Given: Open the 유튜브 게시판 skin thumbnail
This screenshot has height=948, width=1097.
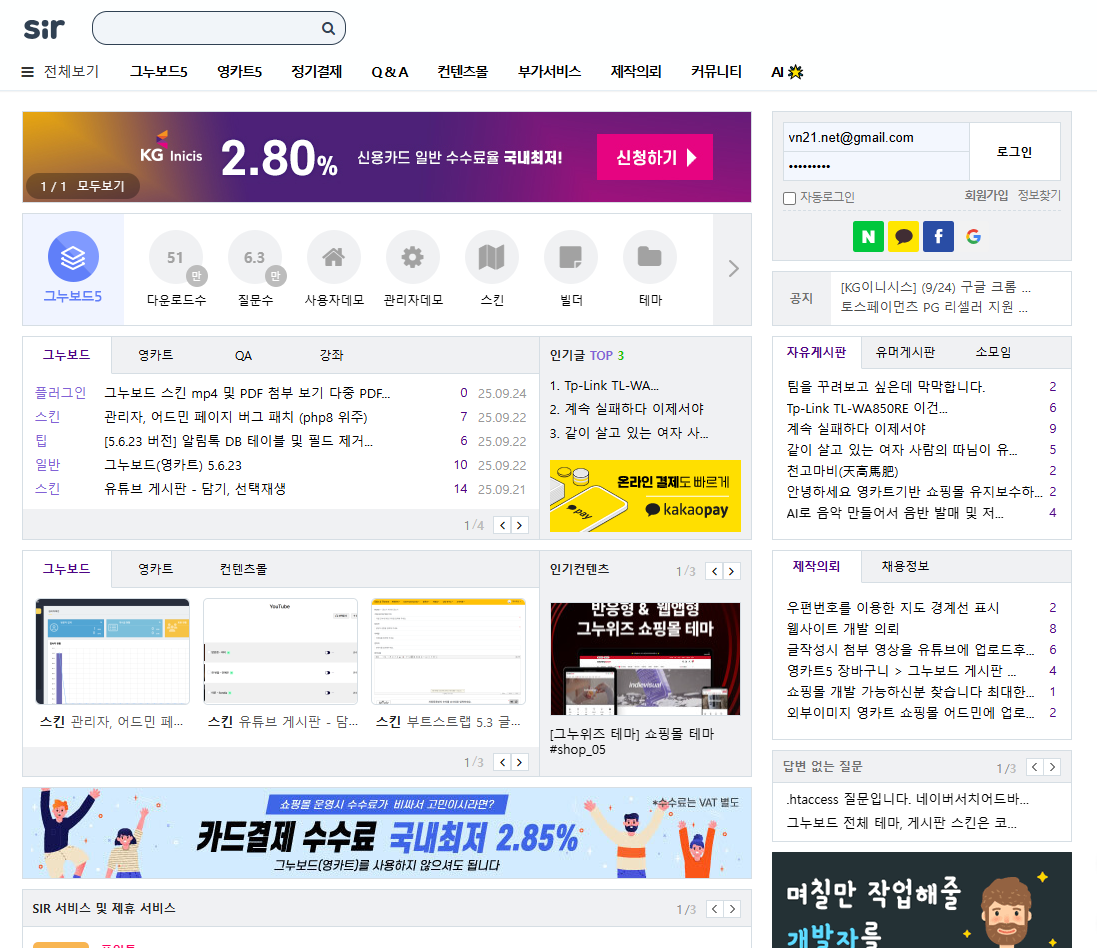Looking at the screenshot, I should (280, 652).
